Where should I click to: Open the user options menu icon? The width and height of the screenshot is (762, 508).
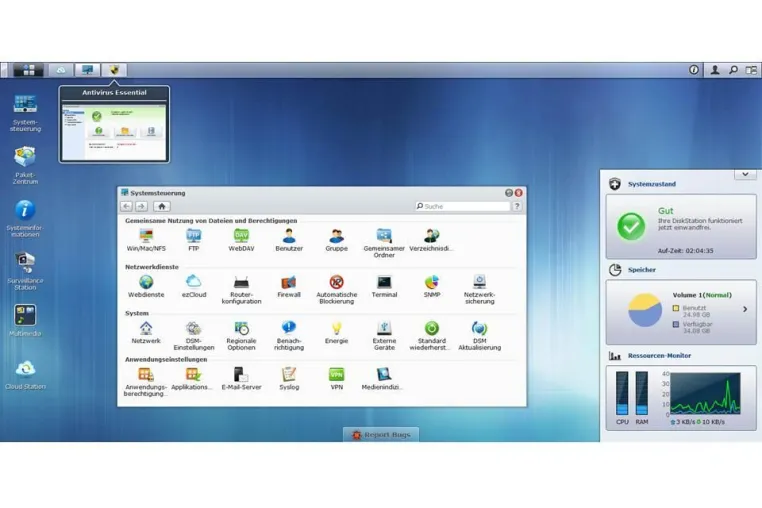(x=715, y=70)
